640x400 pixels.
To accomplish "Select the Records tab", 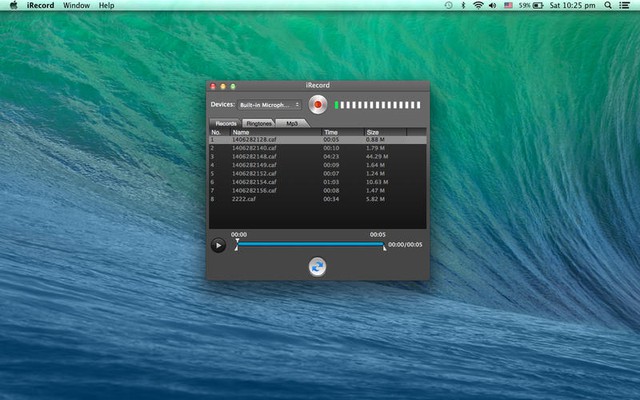I will 226,123.
